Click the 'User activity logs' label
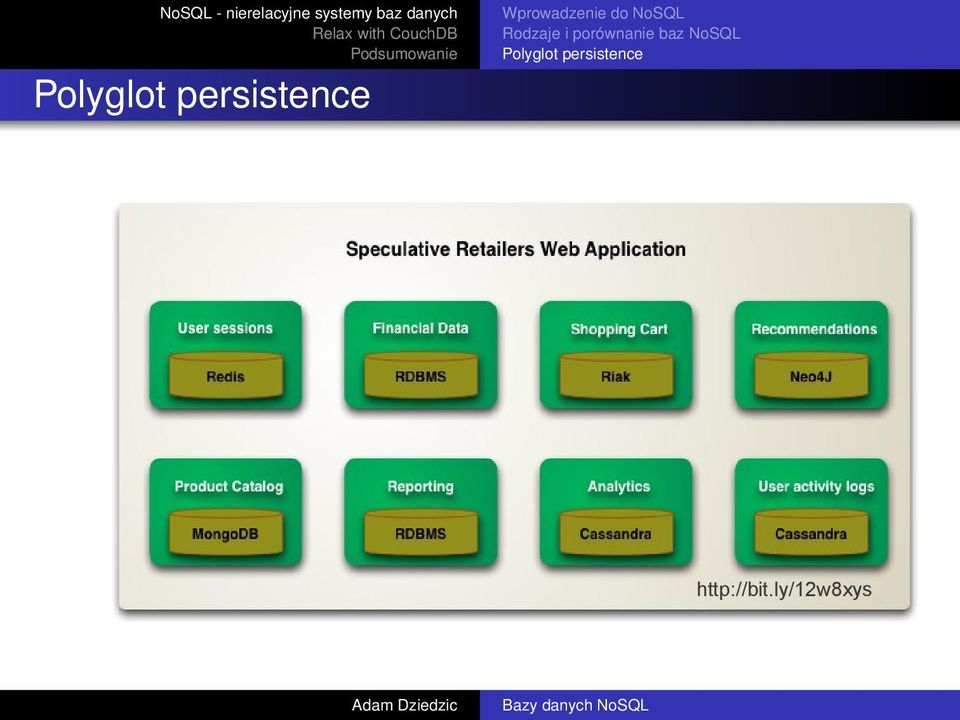960x720 pixels. coord(816,487)
